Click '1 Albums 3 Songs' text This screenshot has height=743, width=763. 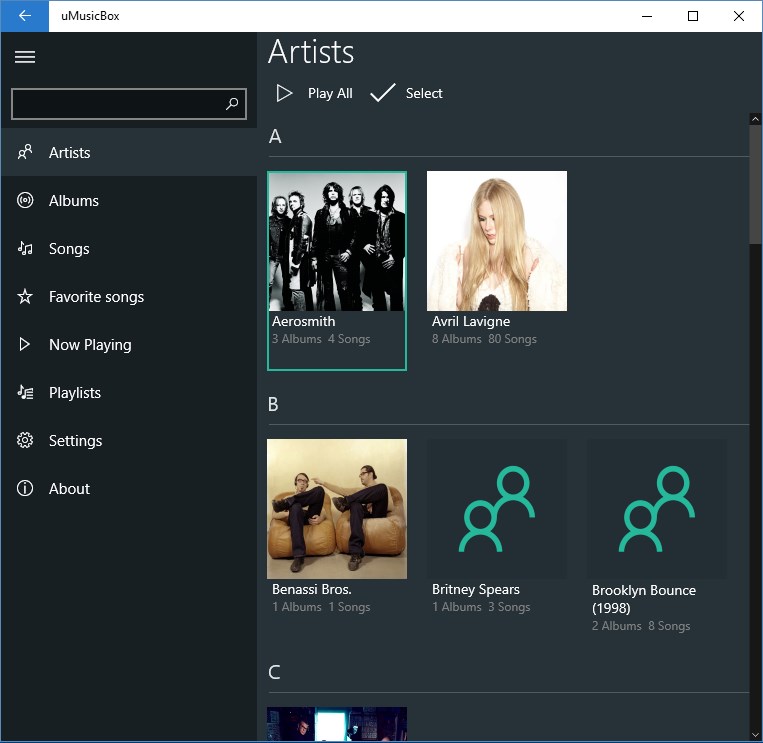(x=481, y=607)
